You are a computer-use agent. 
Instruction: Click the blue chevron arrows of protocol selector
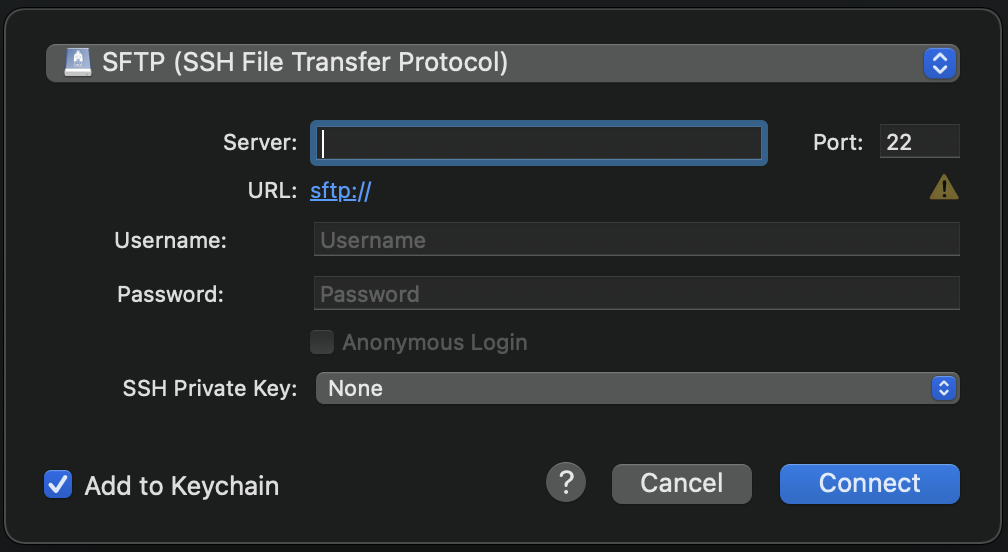(x=938, y=63)
